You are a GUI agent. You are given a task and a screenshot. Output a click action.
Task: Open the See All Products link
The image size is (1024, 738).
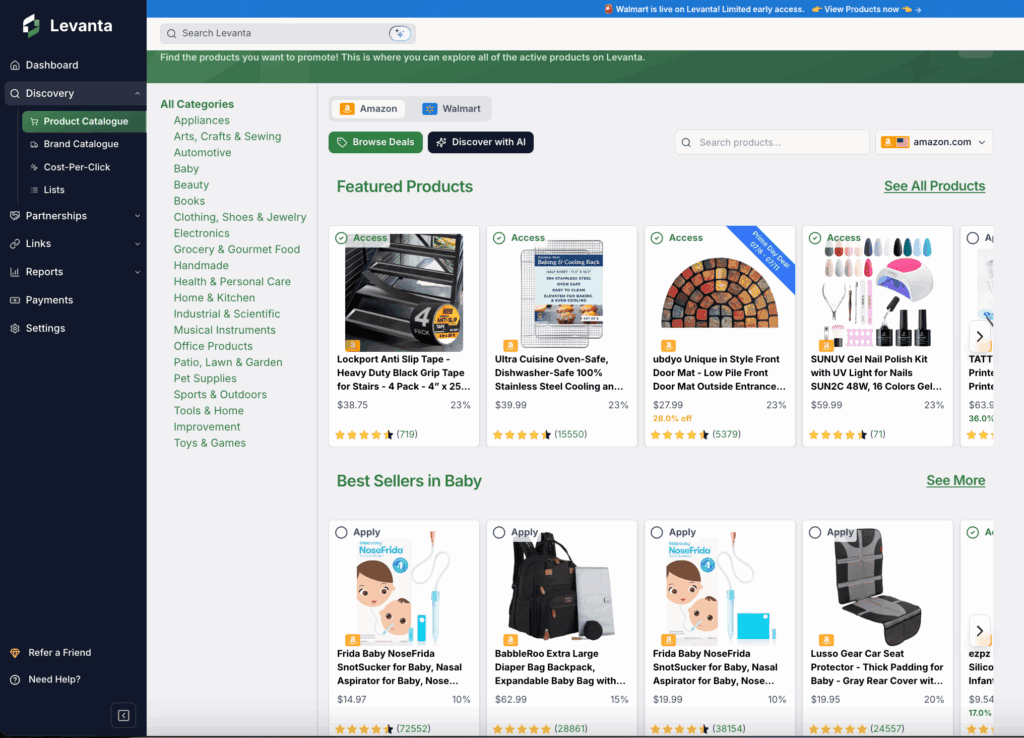[934, 186]
